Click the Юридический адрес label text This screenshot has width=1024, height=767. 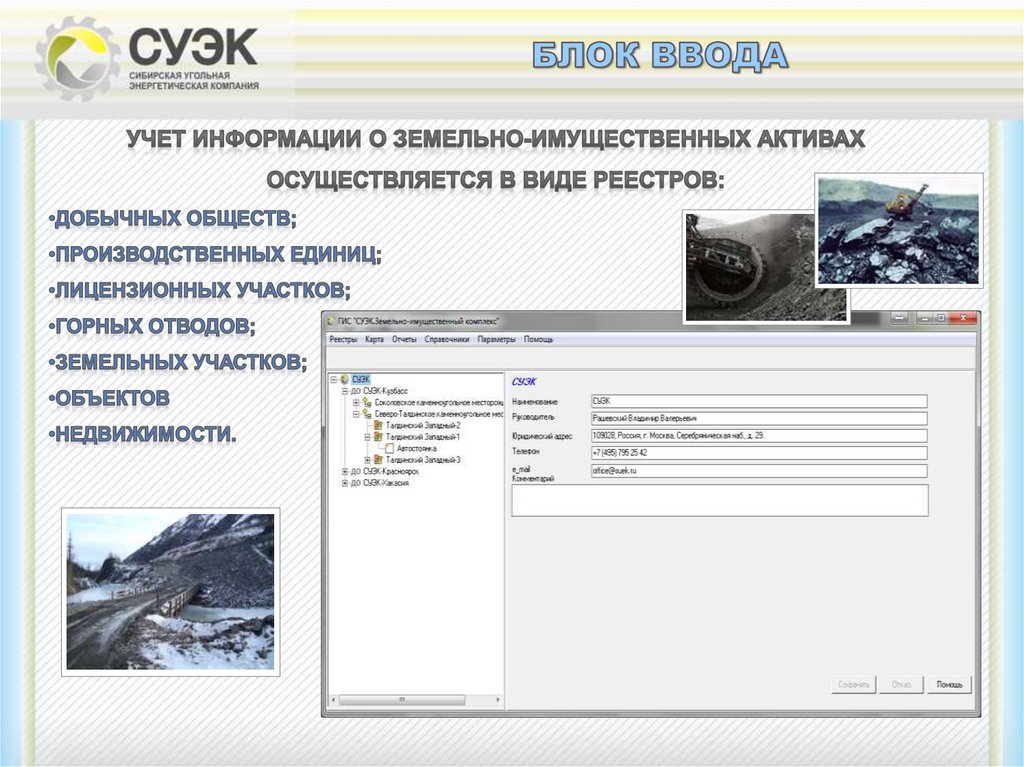click(542, 436)
